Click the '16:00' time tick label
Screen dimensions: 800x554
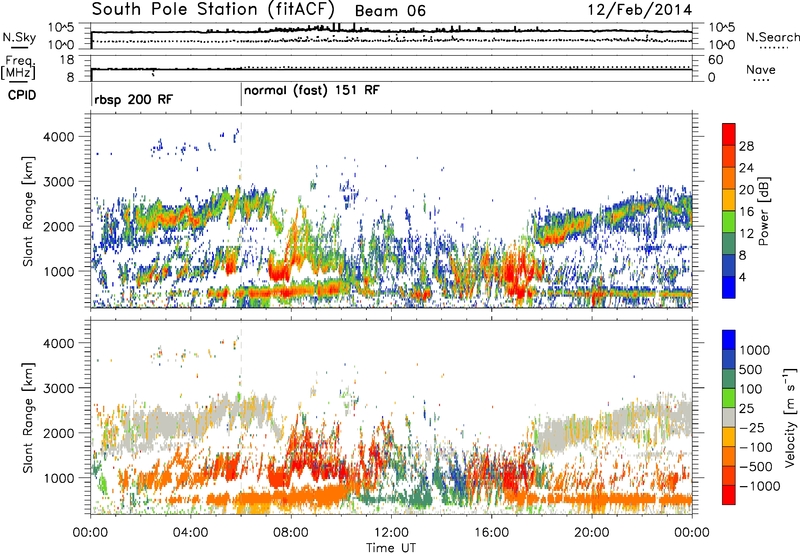491,533
